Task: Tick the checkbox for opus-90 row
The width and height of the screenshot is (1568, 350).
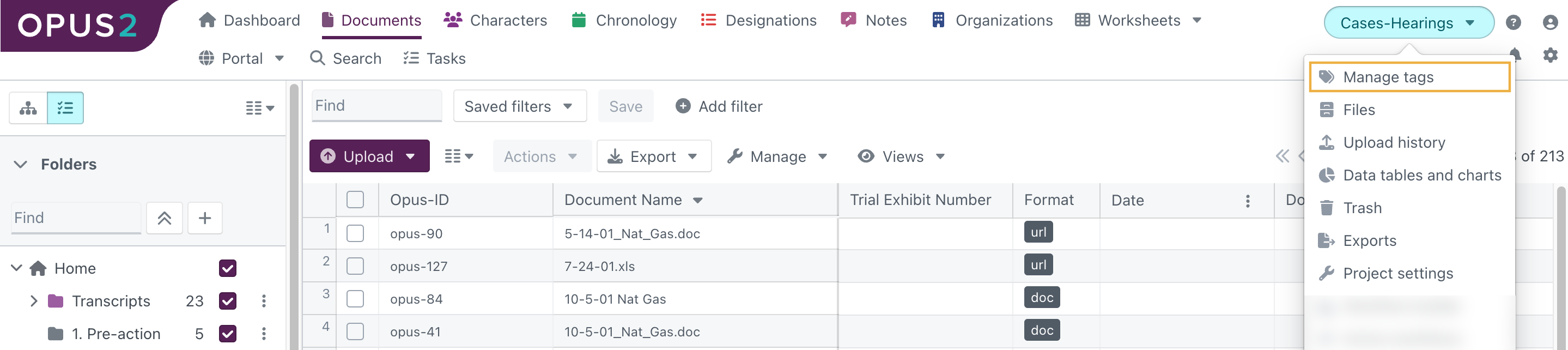Action: coord(355,233)
